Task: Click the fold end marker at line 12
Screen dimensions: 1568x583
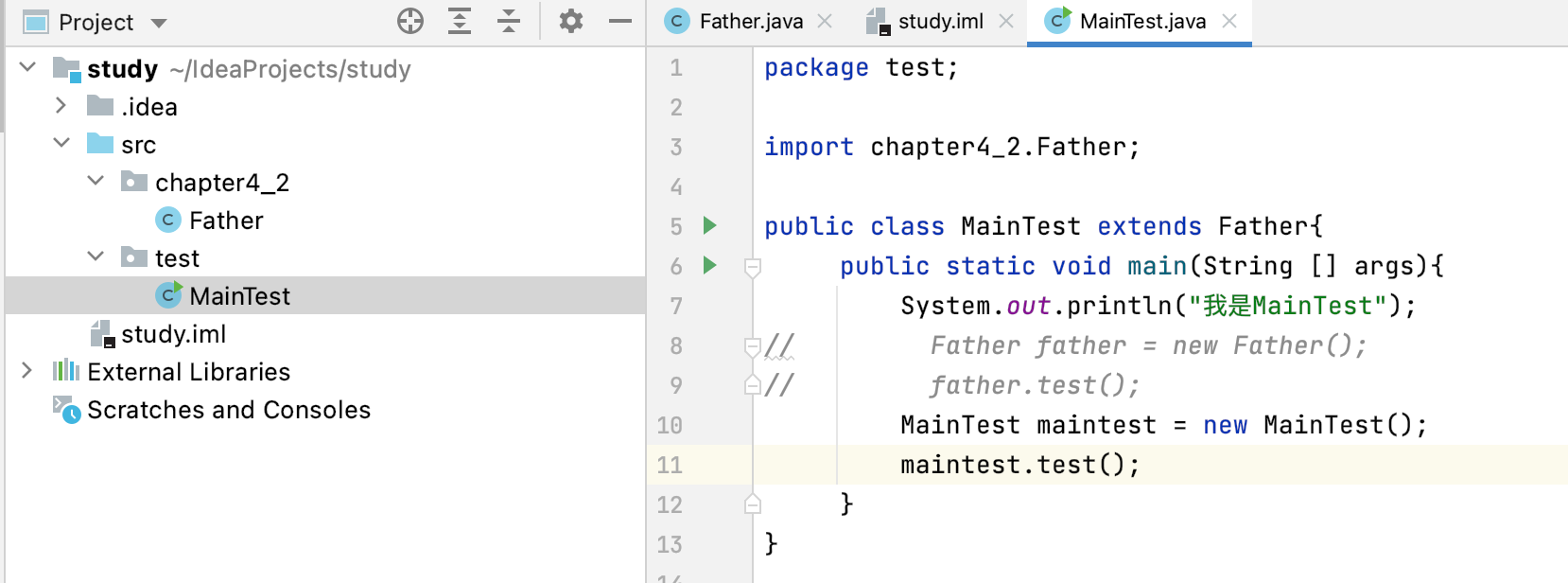Action: (x=753, y=503)
